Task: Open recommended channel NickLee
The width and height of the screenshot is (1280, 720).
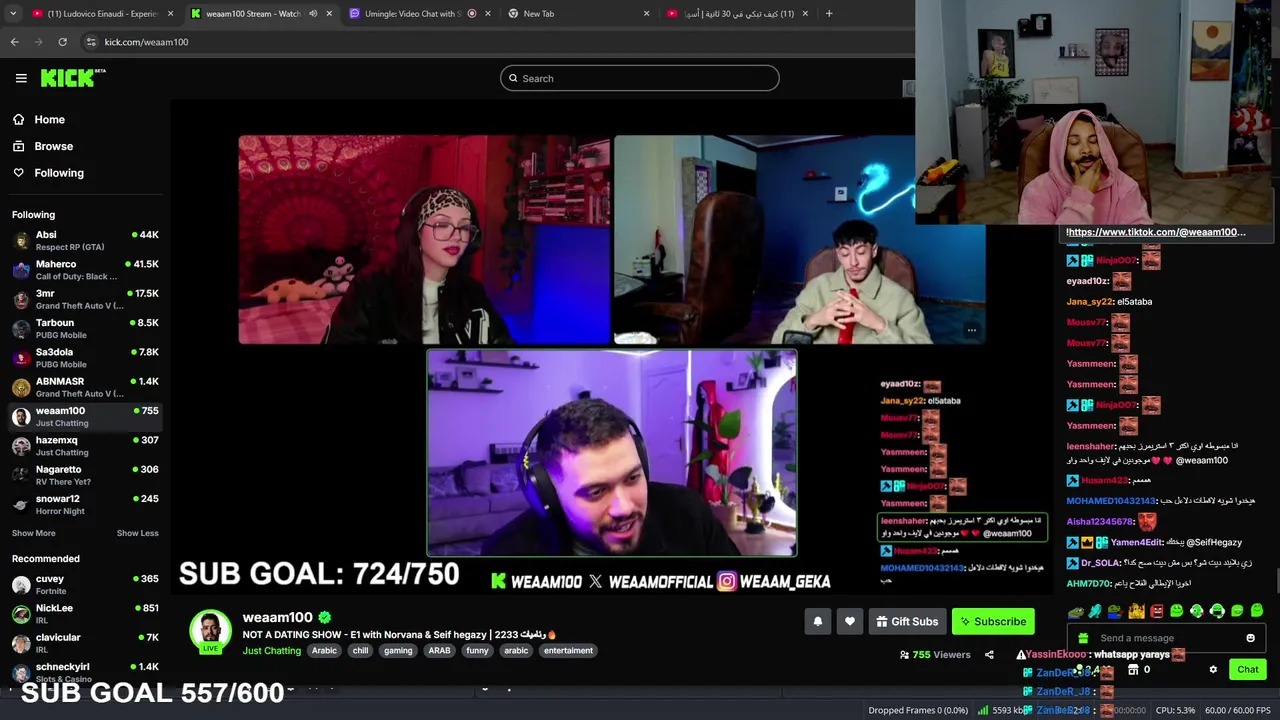Action: pyautogui.click(x=85, y=614)
